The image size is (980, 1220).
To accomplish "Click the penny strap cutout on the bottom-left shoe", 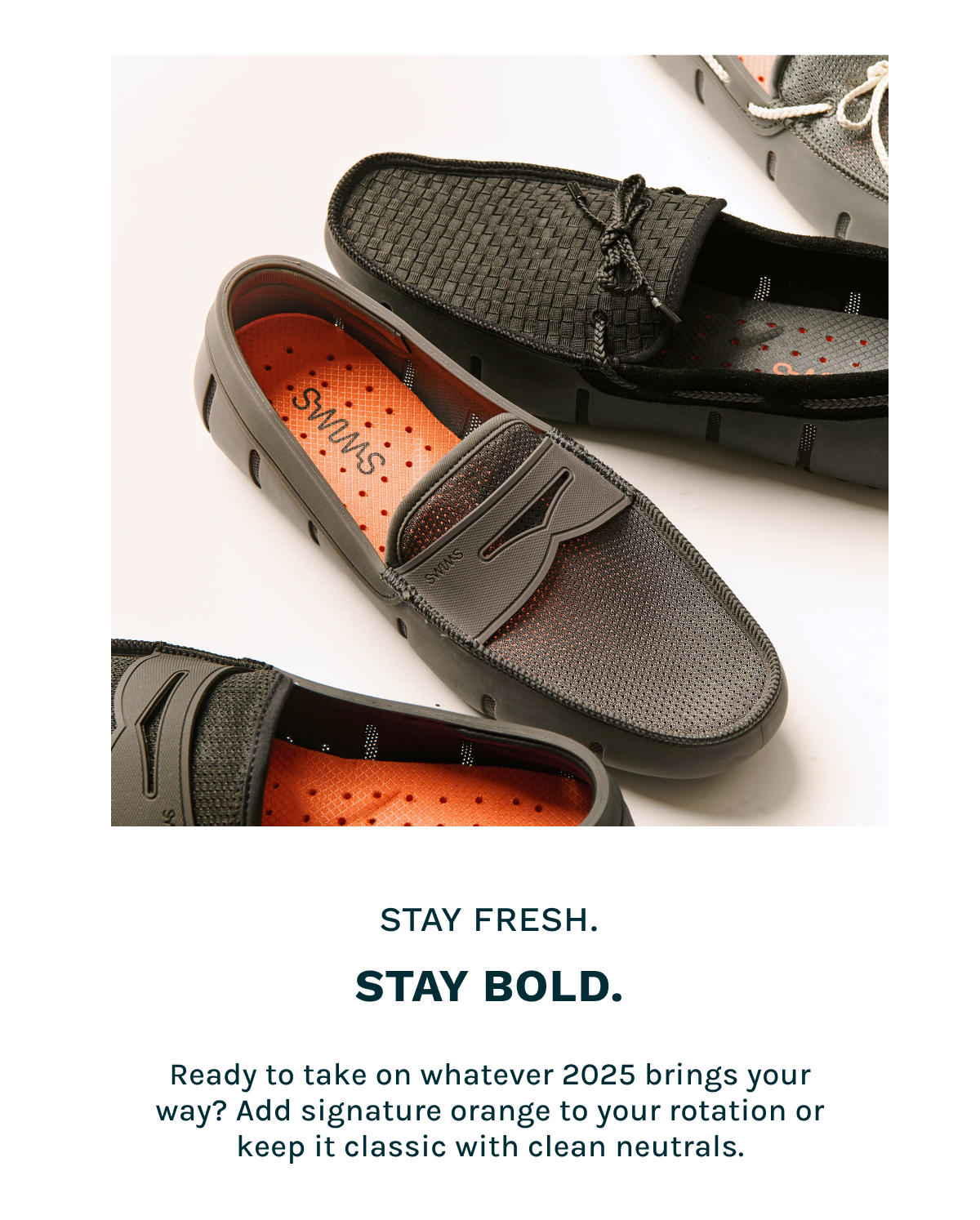I will click(152, 732).
